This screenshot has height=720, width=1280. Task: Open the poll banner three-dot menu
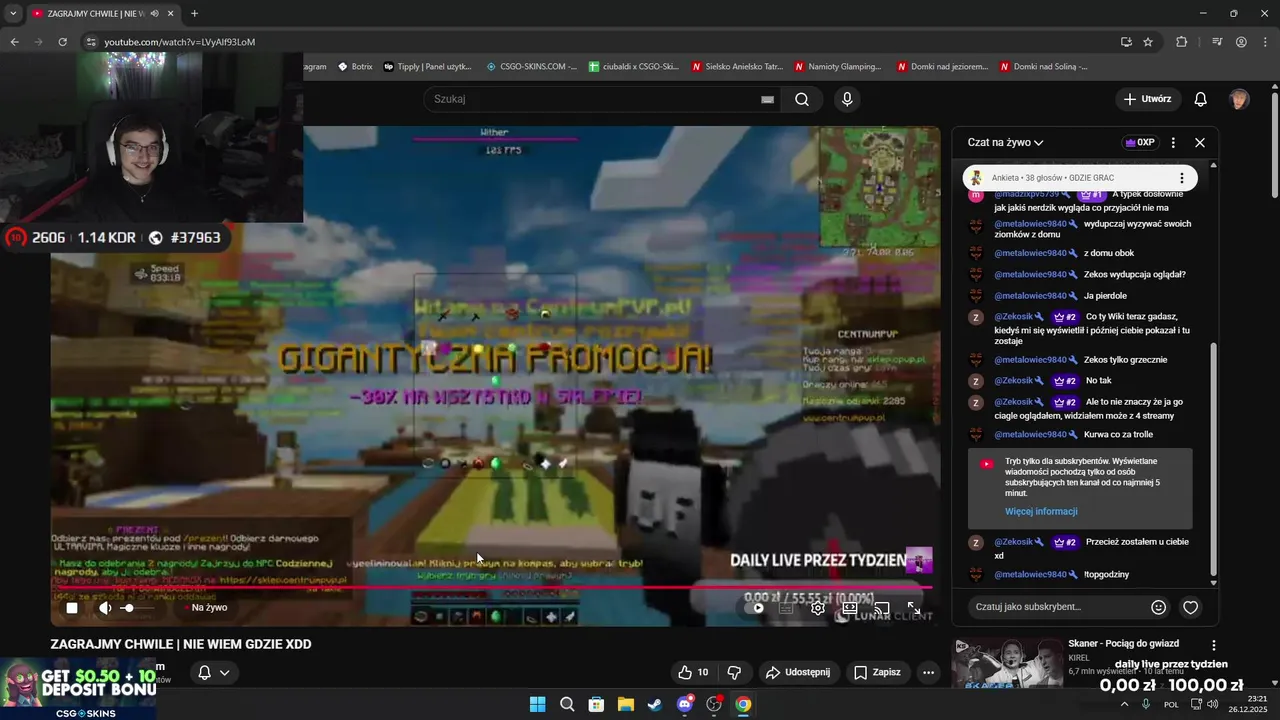(1181, 178)
